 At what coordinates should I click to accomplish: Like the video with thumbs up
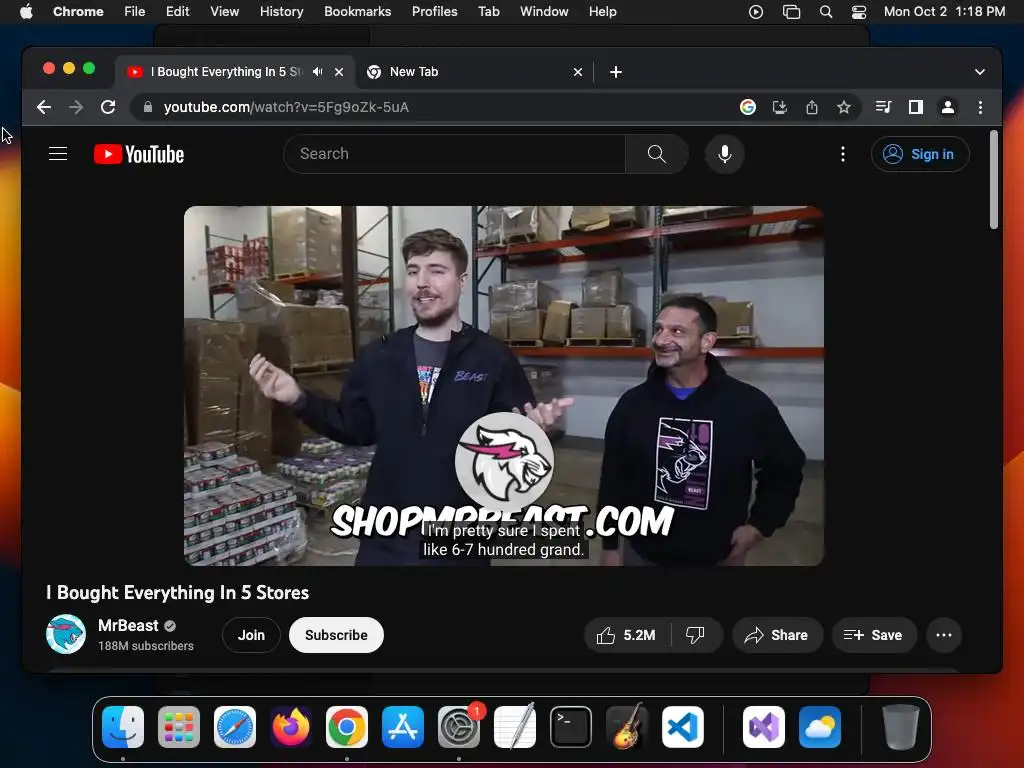[626, 635]
